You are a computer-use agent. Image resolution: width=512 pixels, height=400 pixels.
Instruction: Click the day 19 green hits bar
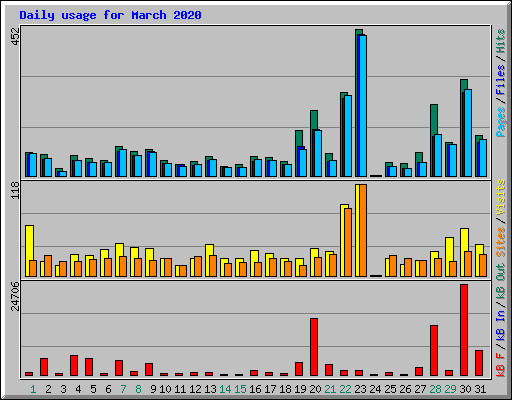[x=299, y=153]
